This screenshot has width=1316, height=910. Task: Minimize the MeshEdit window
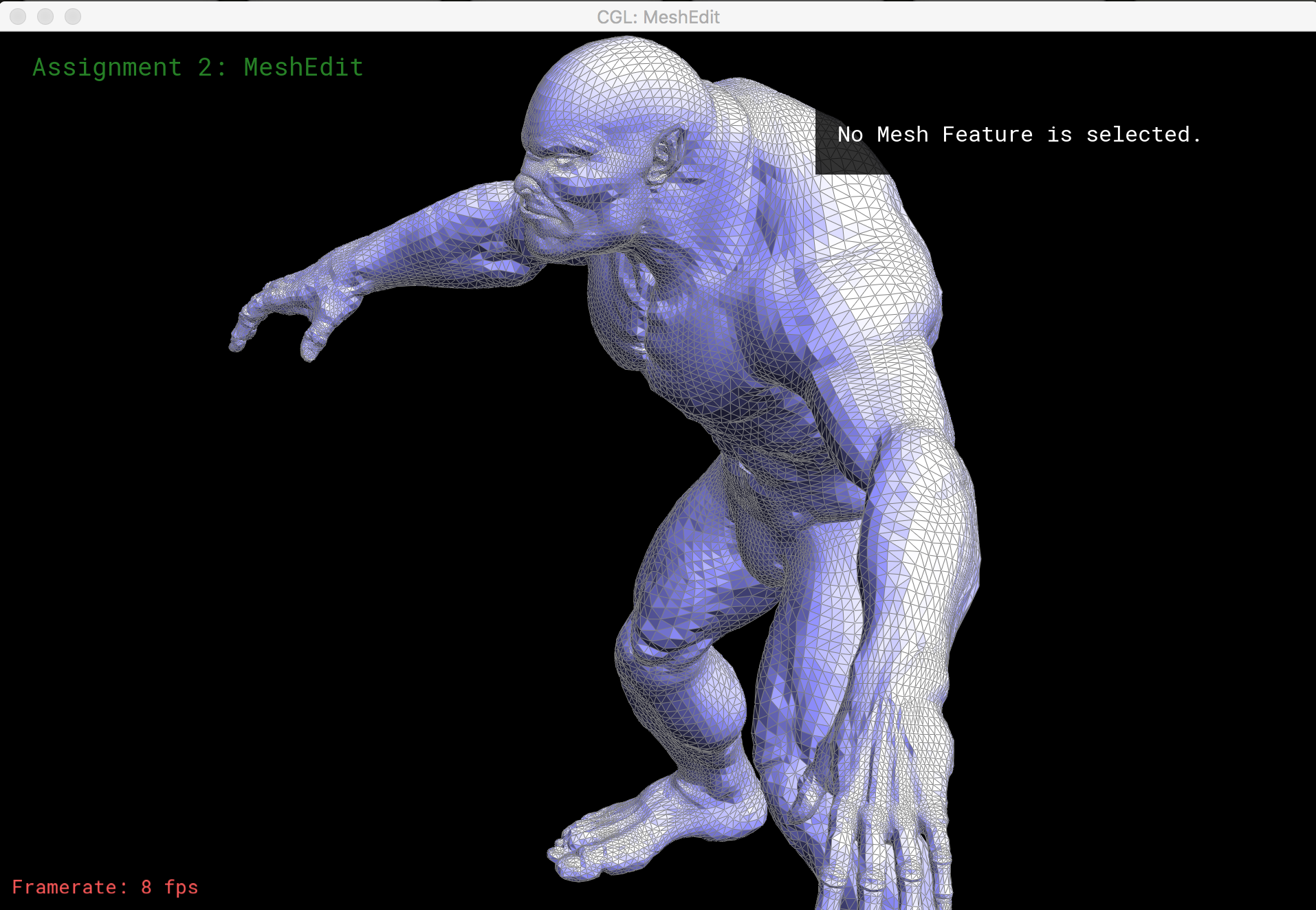[x=45, y=16]
